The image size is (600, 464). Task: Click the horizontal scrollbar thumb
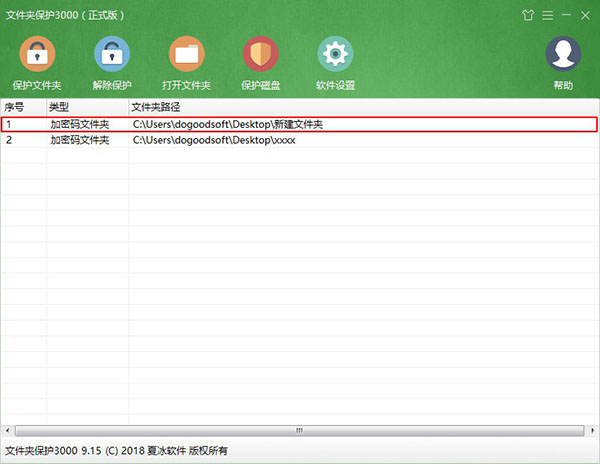tap(296, 430)
